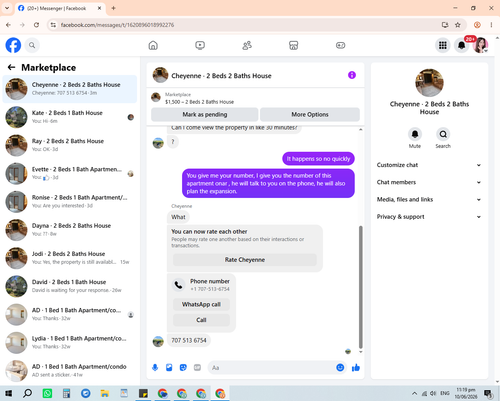Open Ronise - 2 Beds 1 Bath Apartment chat

[70, 202]
